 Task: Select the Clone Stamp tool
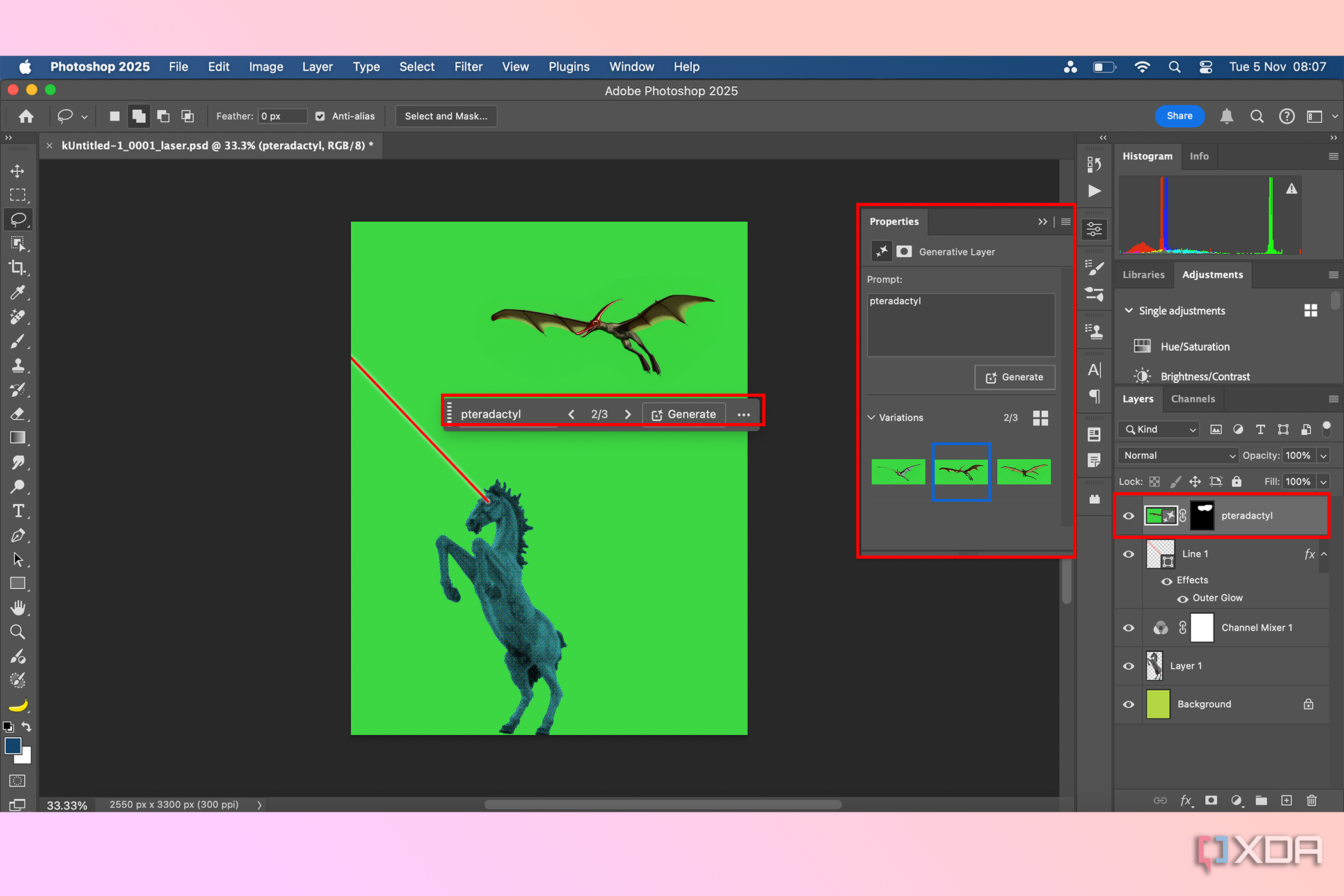coord(18,365)
